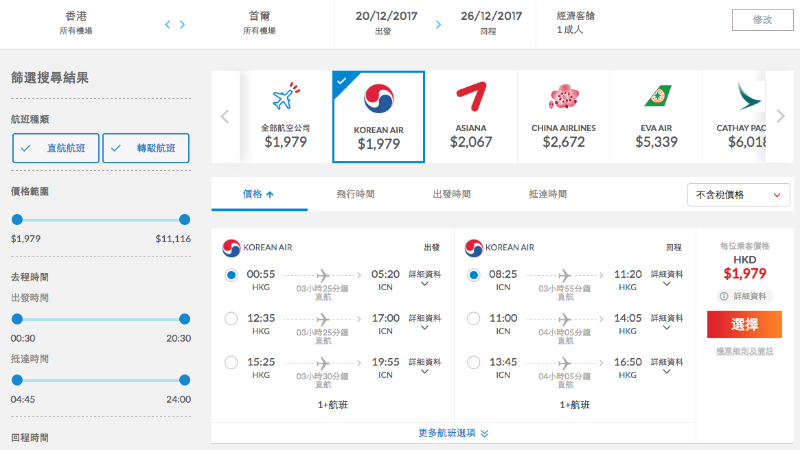Viewport: 800px width, 450px height.
Task: Select the China Airlines card
Action: 564,117
